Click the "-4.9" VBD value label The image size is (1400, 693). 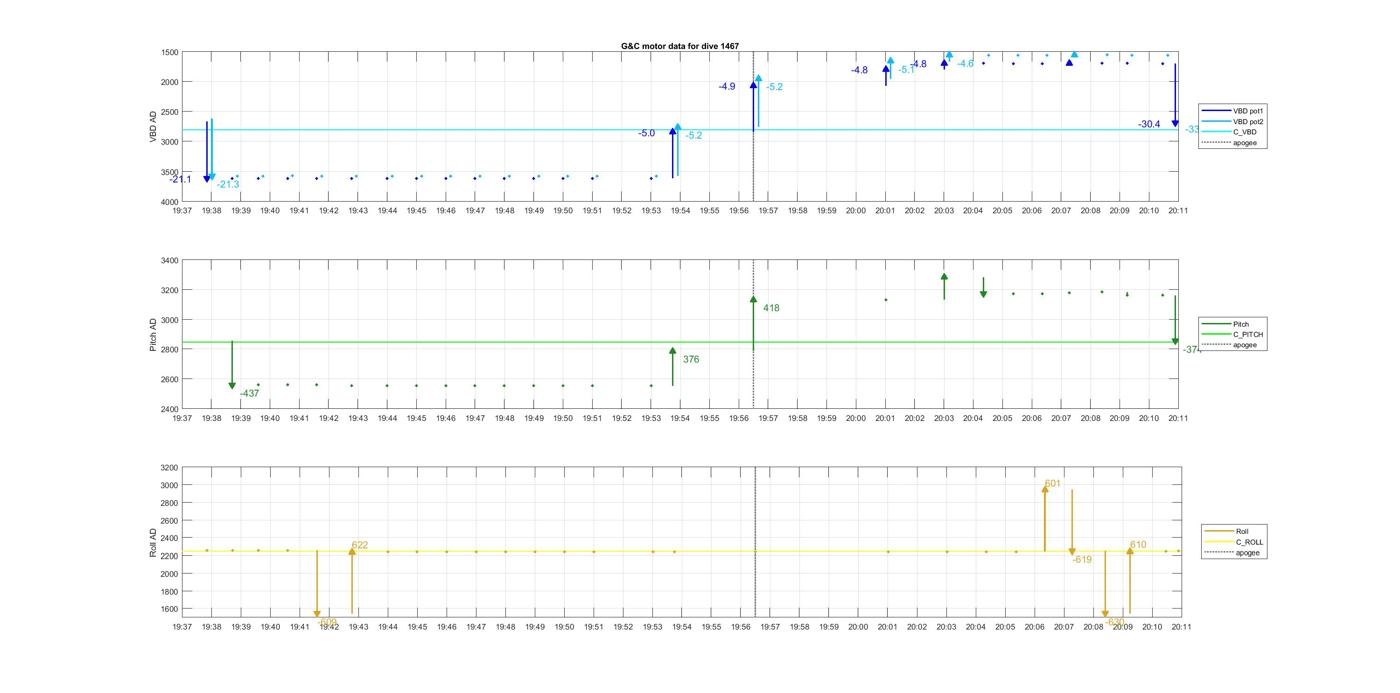click(x=727, y=87)
